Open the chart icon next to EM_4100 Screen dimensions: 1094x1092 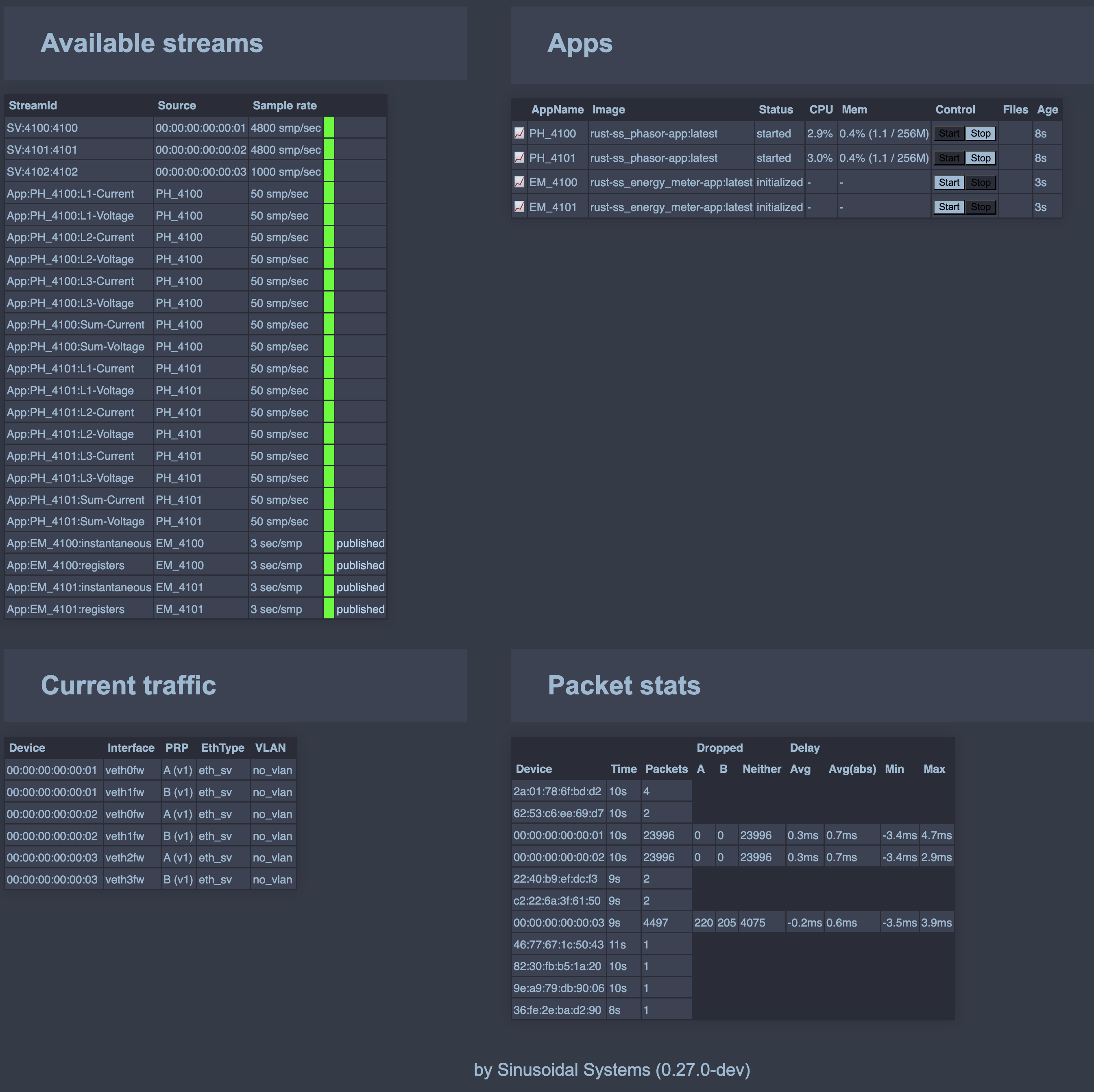pos(519,182)
